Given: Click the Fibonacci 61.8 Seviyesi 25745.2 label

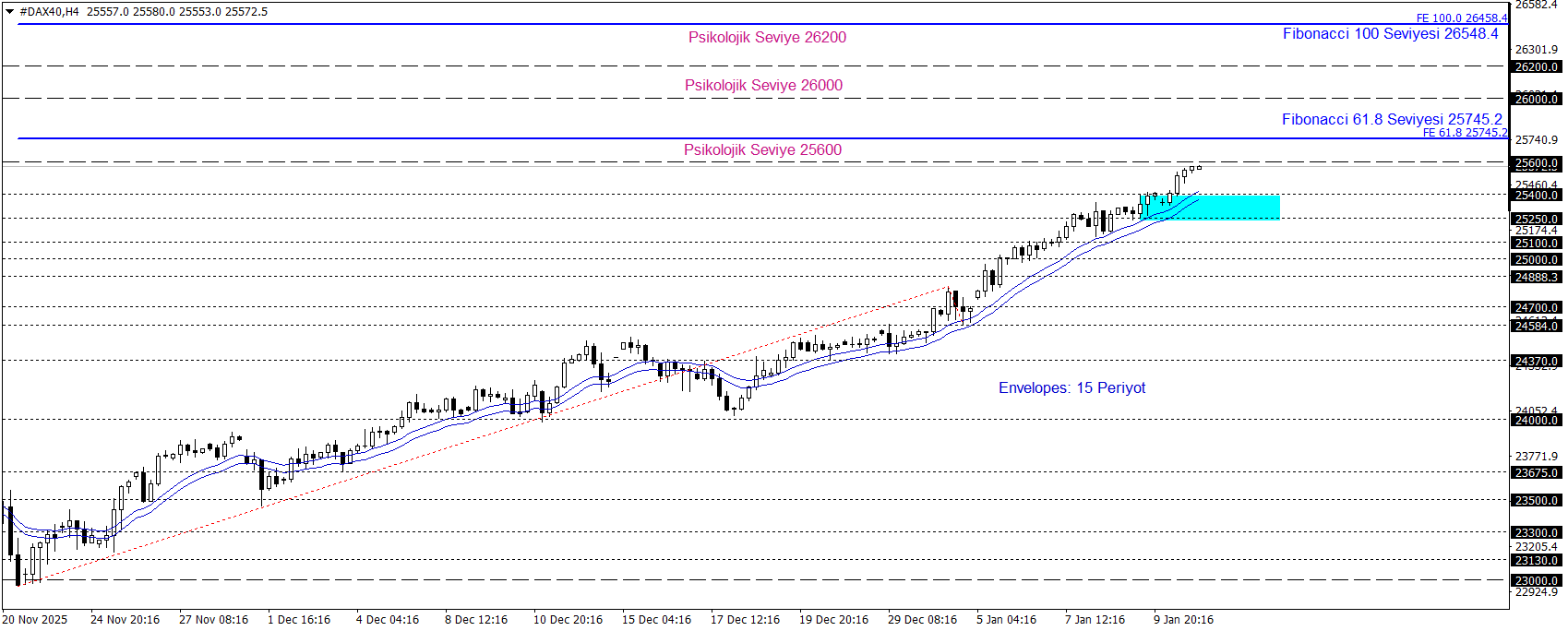Looking at the screenshot, I should 1392,119.
